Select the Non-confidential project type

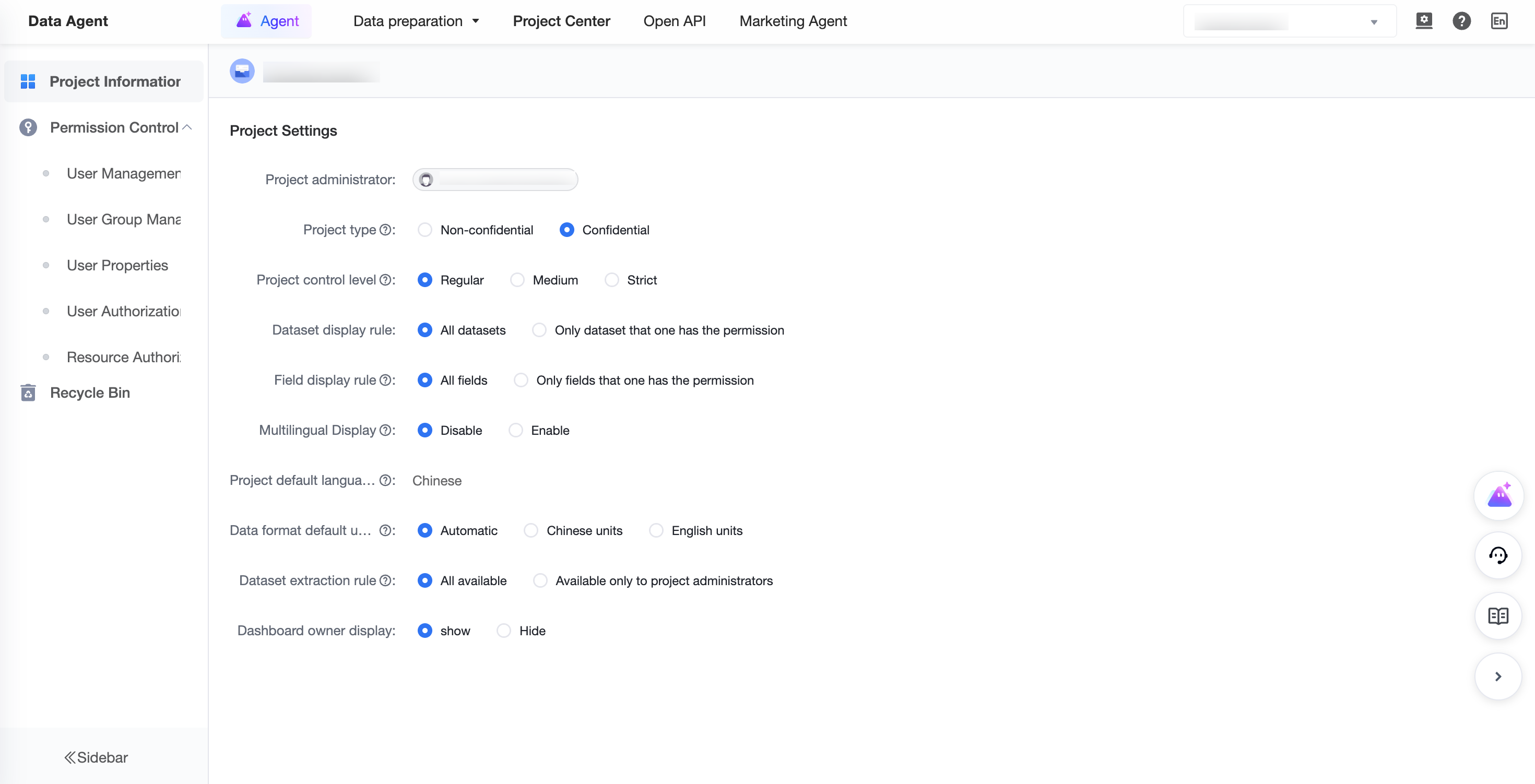tap(476, 230)
